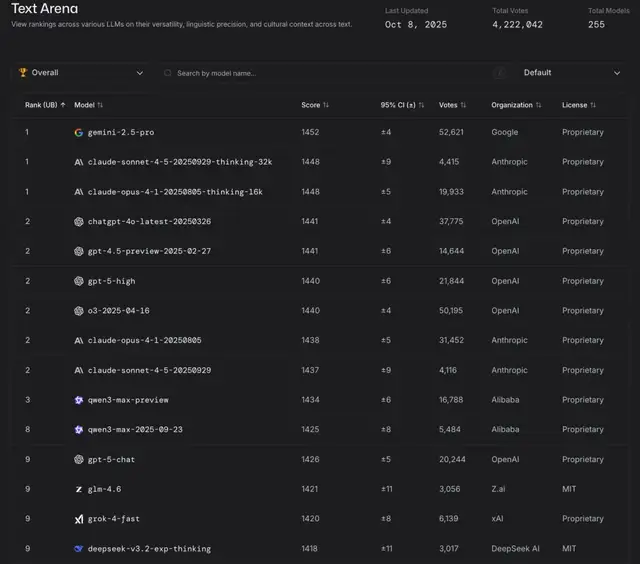The height and width of the screenshot is (564, 640).
Task: Click the DeepSeek whale logo beside deepseek-v3.2-exp-thinking
Action: tap(79, 549)
